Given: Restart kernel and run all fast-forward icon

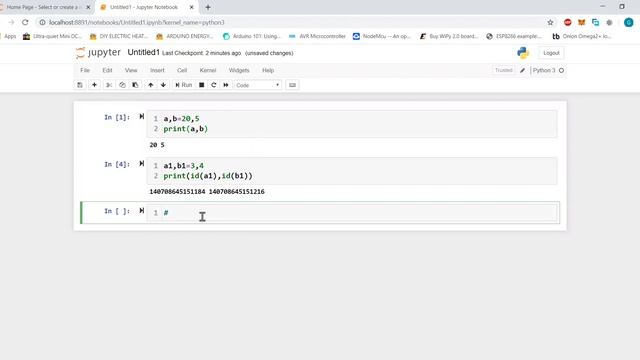Looking at the screenshot, I should coord(226,85).
